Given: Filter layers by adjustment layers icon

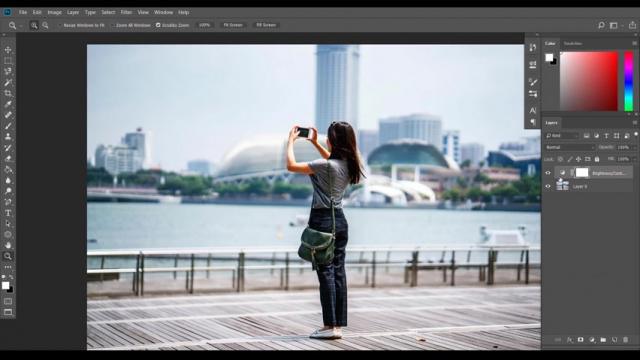Looking at the screenshot, I should click(x=596, y=136).
